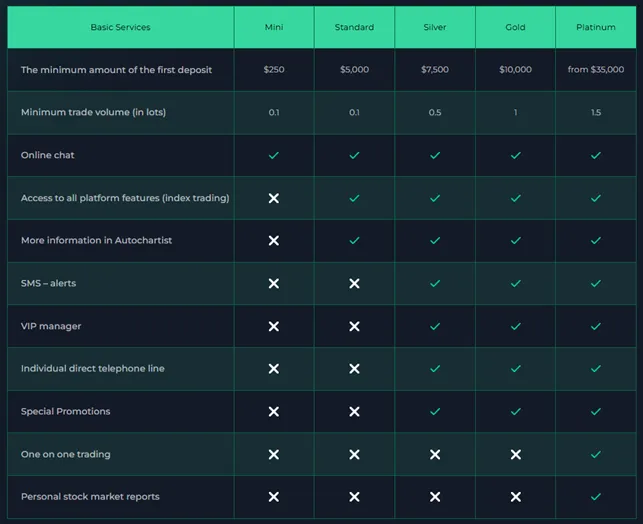Click Gold checkmark for Individual direct telephone line

tap(516, 369)
